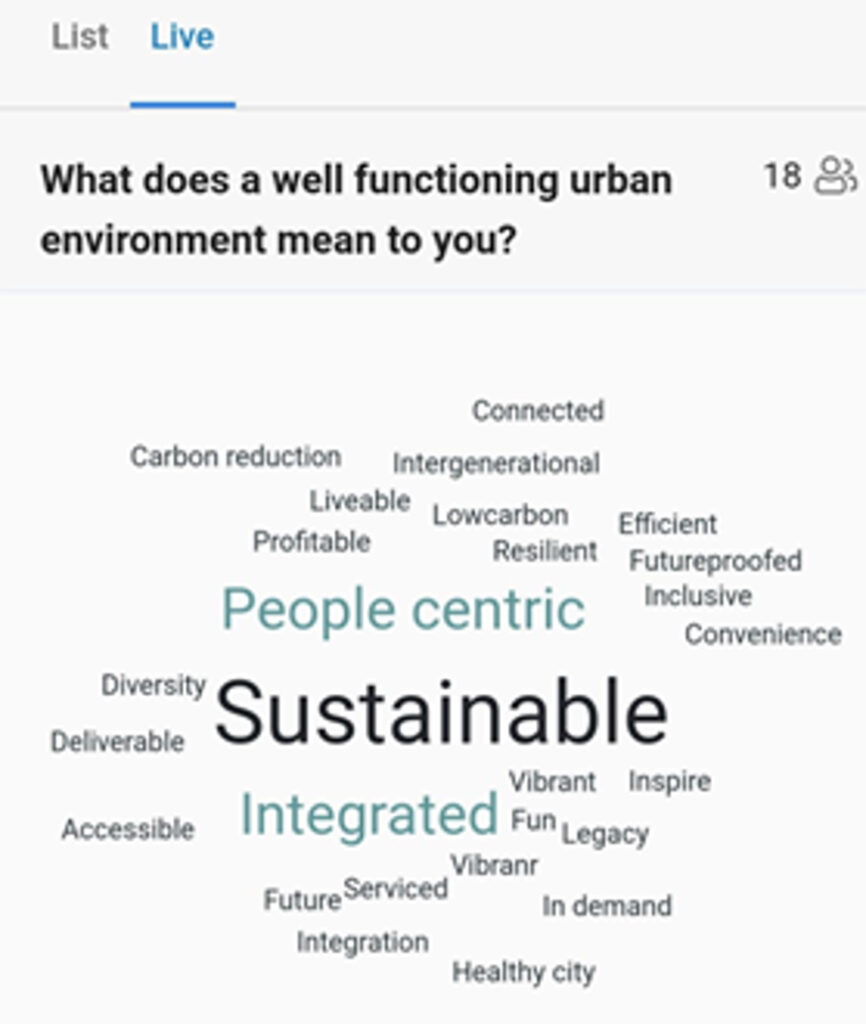Select Futureproofed in the cloud
Screen dimensions: 866x1024
715,561
